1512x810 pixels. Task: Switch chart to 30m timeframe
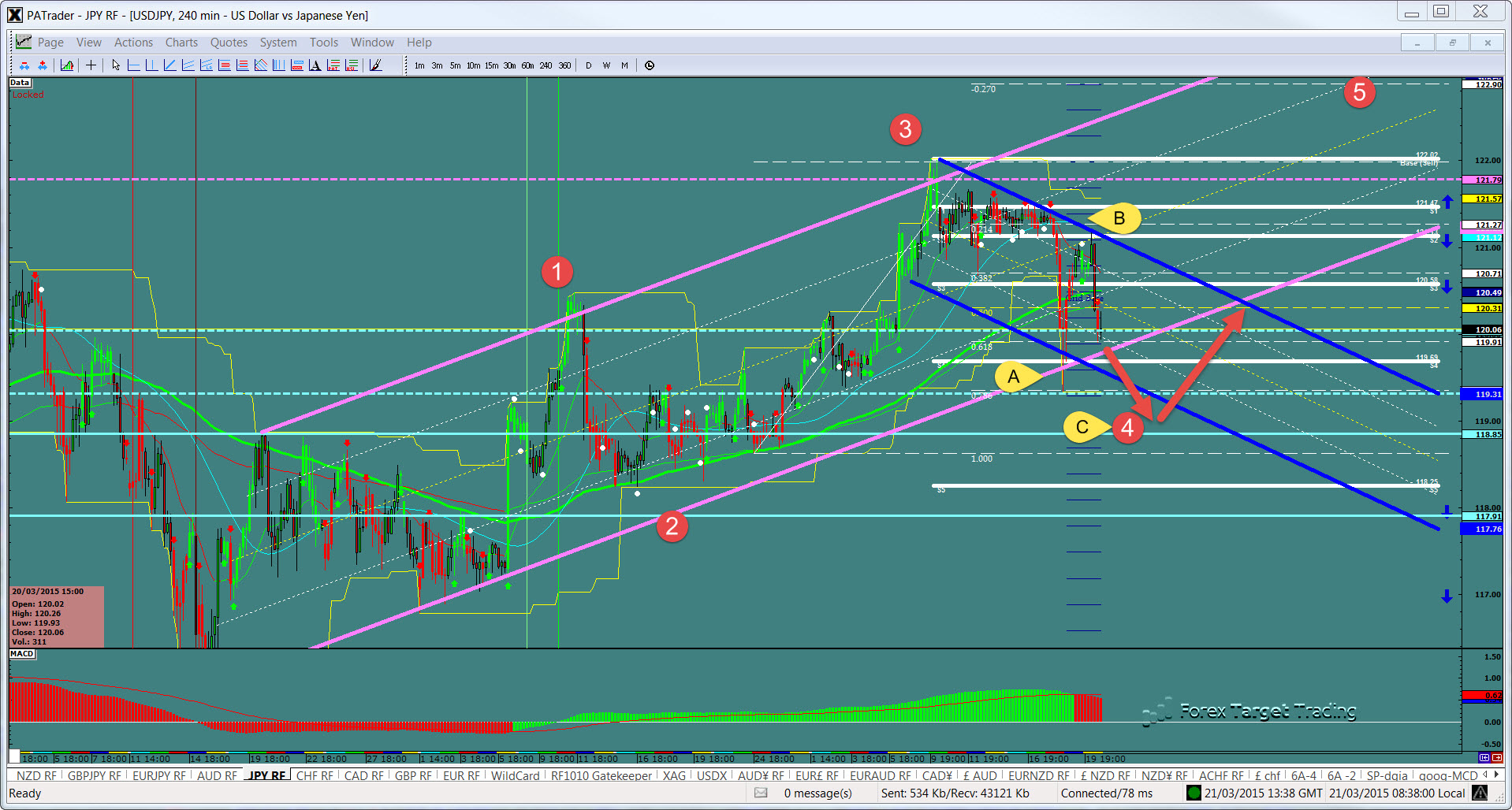coord(509,65)
